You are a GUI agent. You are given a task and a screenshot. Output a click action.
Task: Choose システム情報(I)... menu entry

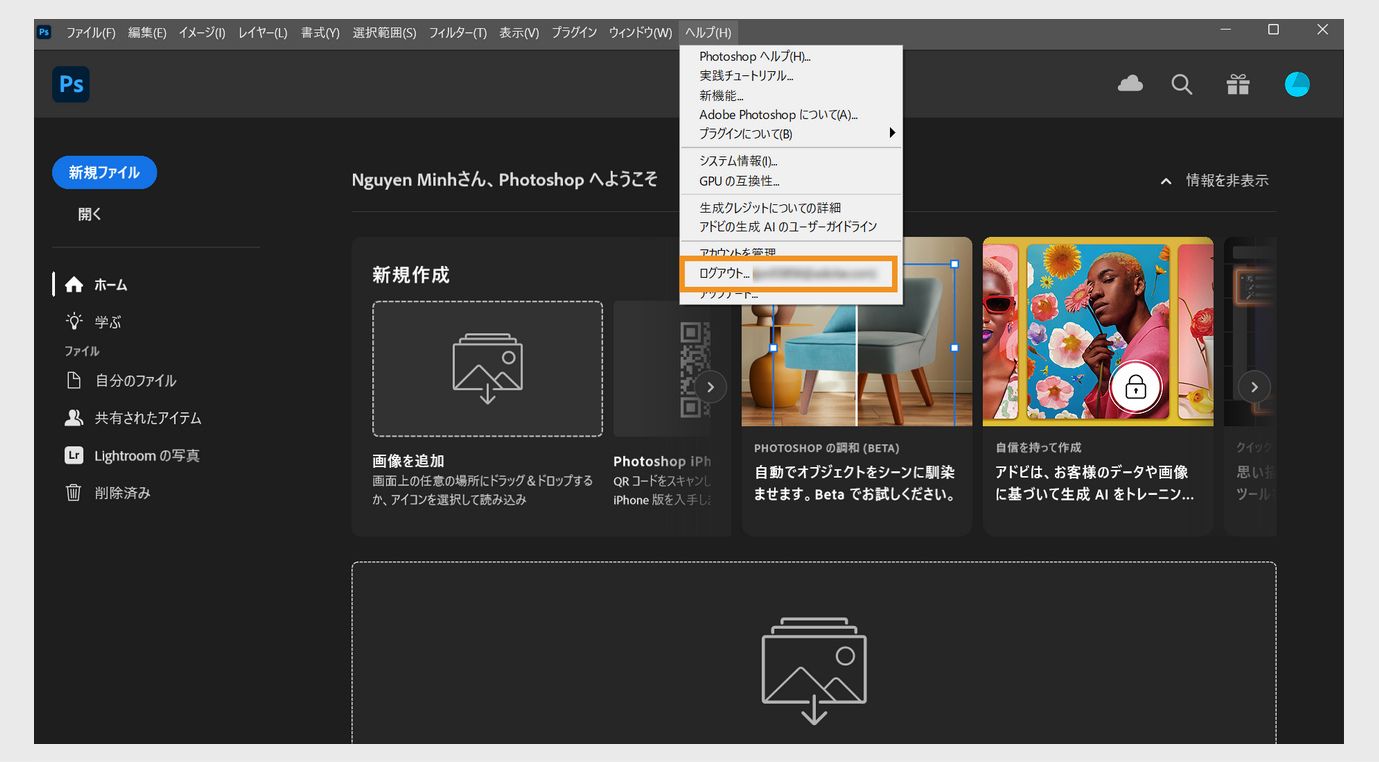coord(791,161)
